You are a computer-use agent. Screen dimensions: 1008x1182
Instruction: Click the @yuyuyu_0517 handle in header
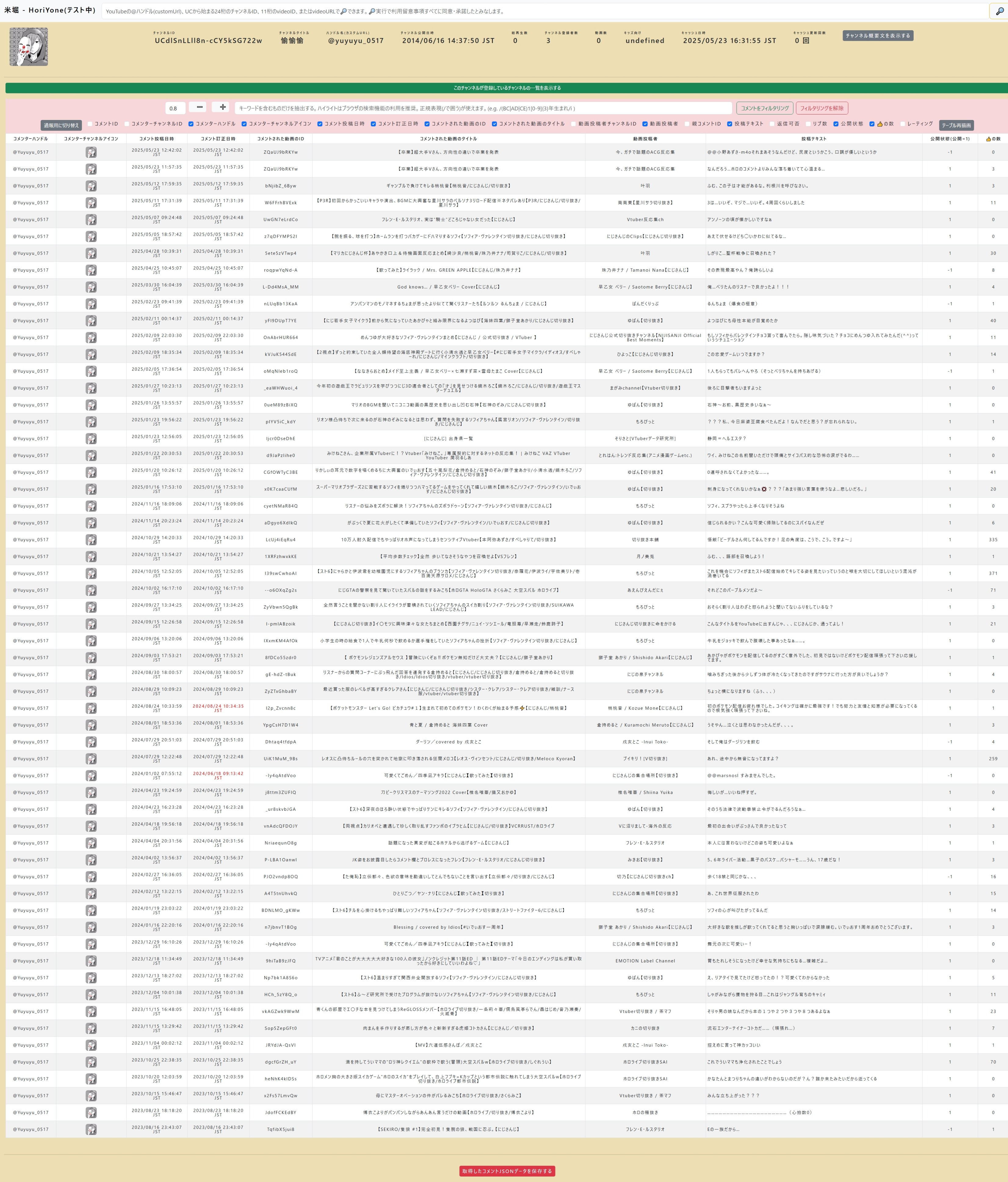(x=356, y=41)
